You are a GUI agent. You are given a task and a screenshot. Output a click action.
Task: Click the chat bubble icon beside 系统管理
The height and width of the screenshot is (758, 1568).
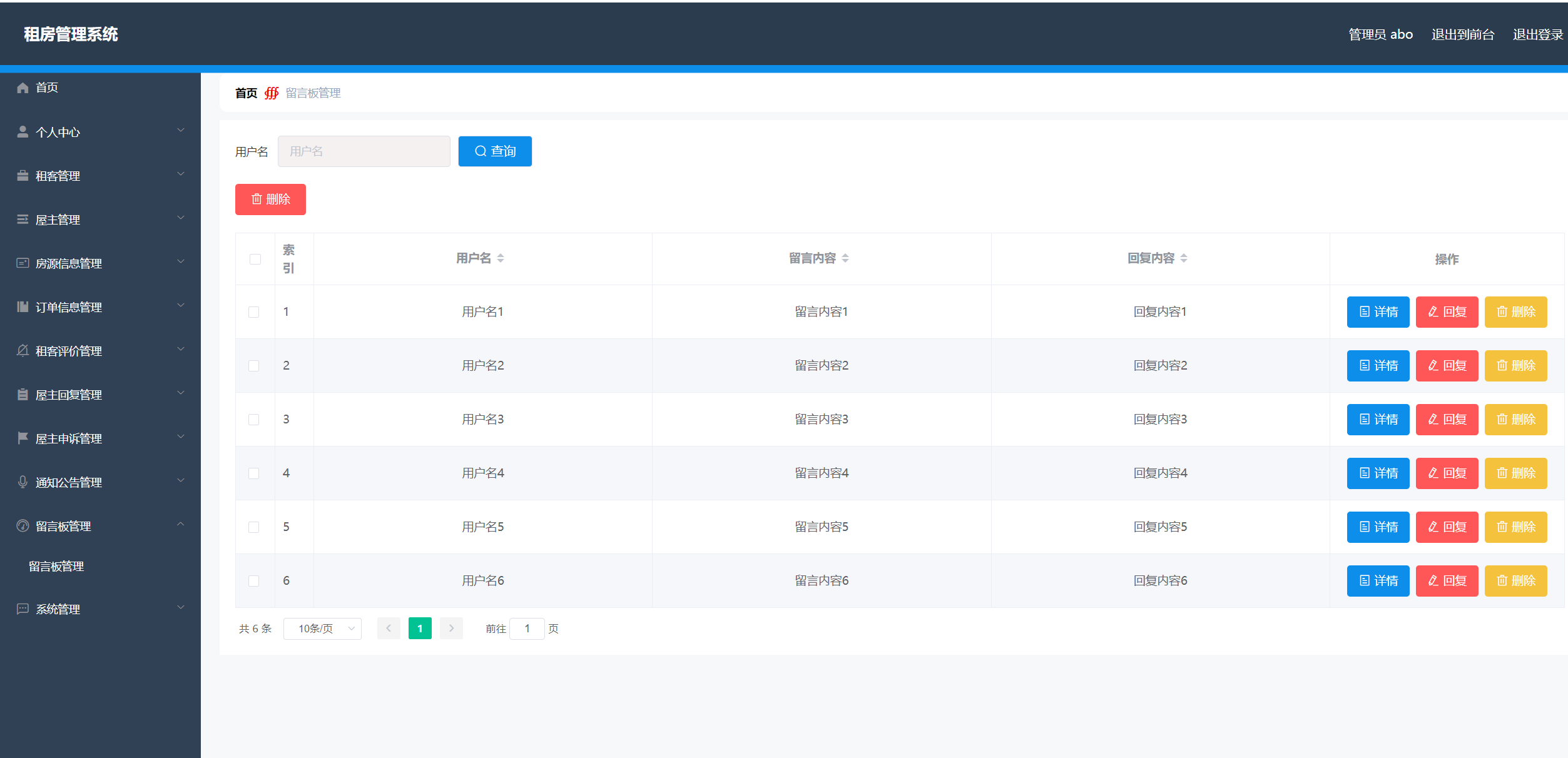point(23,609)
